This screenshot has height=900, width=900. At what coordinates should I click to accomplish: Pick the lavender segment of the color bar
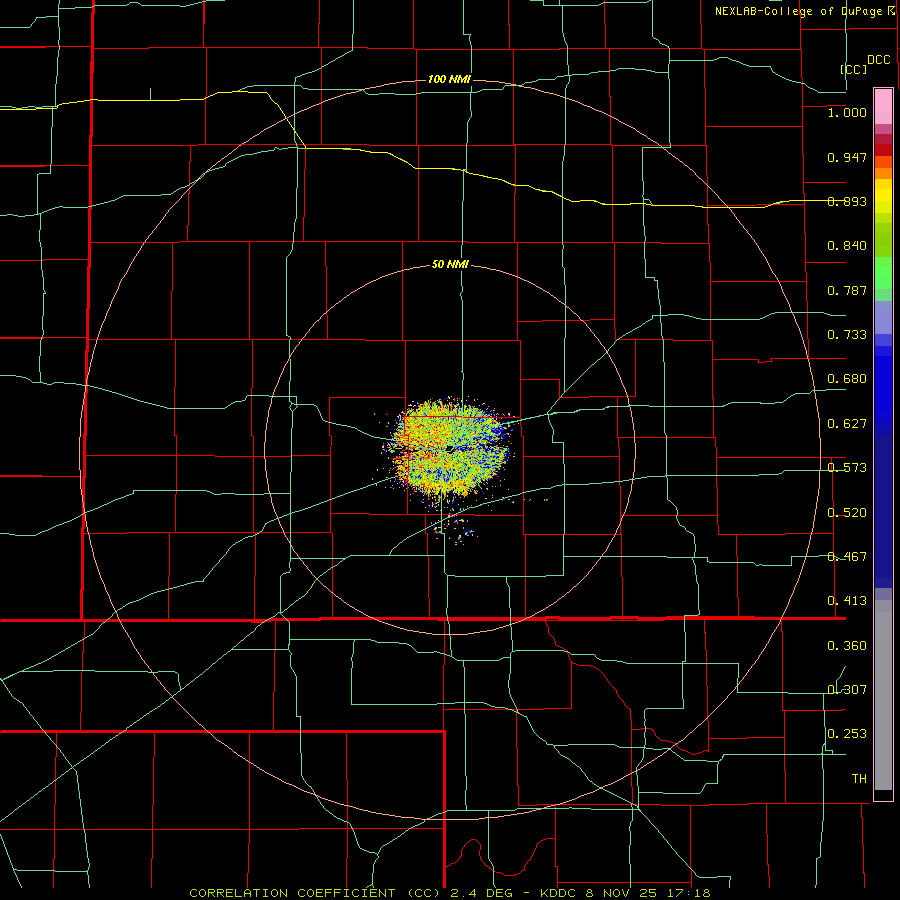click(x=883, y=317)
